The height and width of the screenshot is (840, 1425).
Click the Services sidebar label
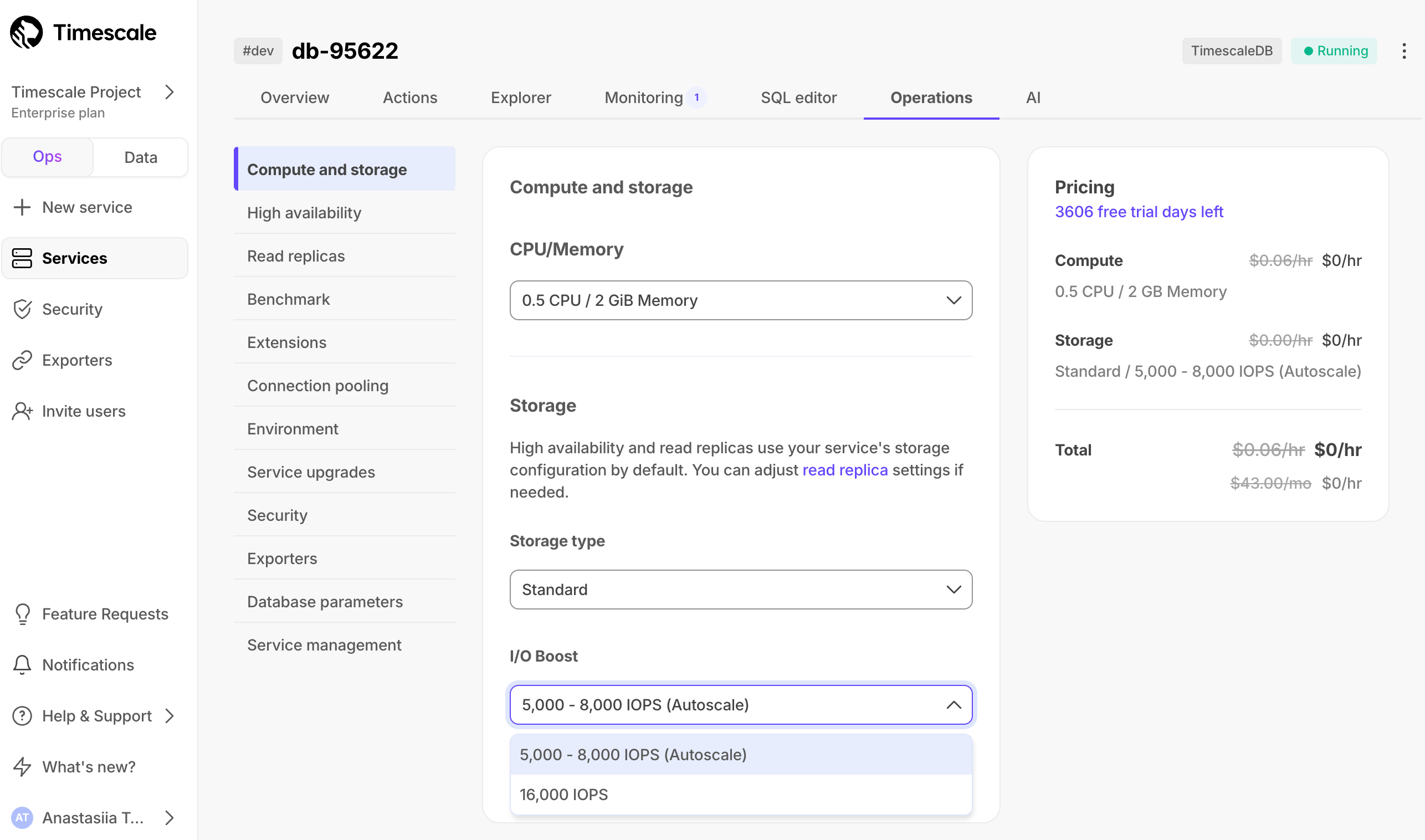(x=74, y=258)
